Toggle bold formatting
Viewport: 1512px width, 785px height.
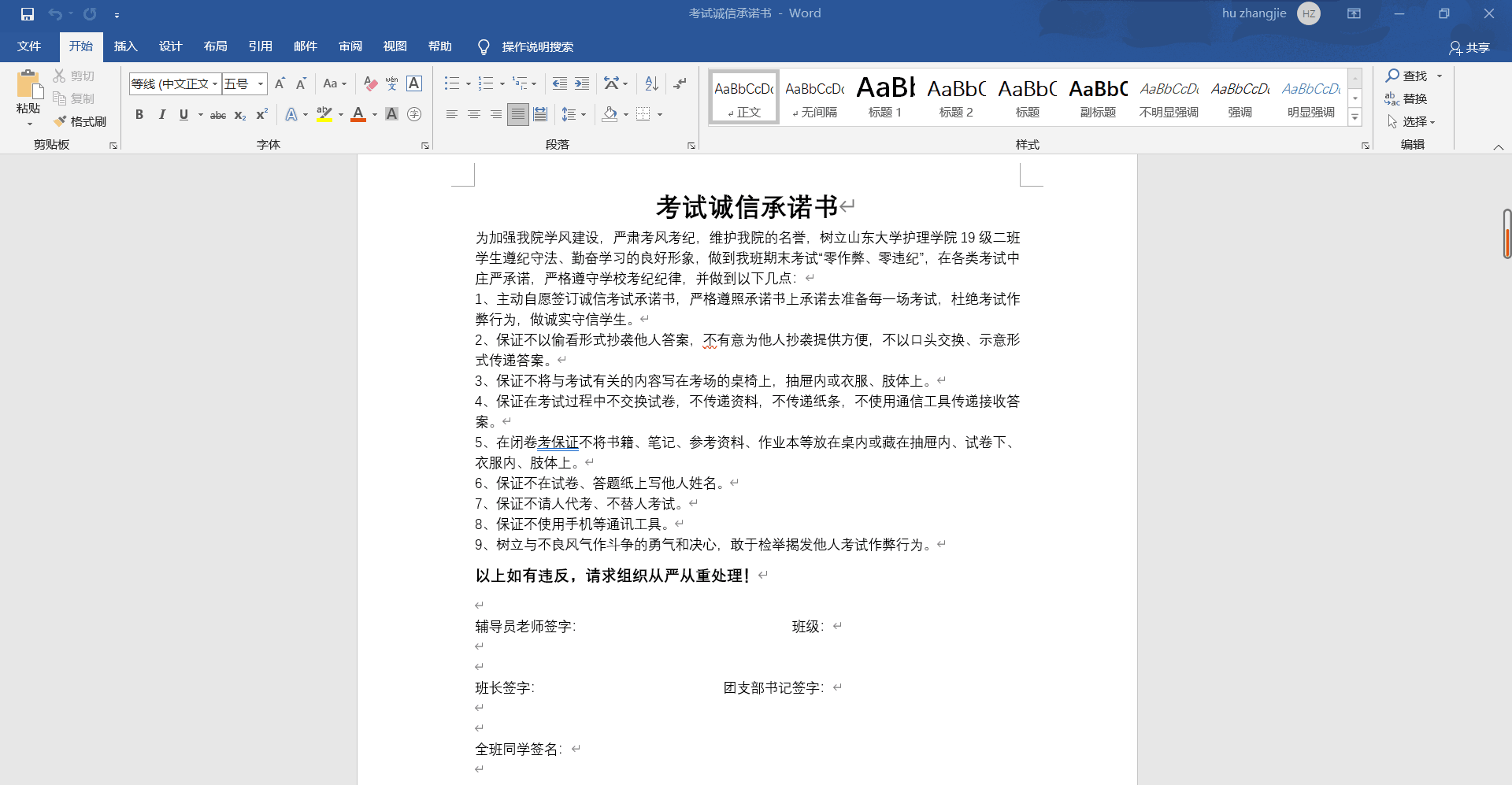click(139, 115)
